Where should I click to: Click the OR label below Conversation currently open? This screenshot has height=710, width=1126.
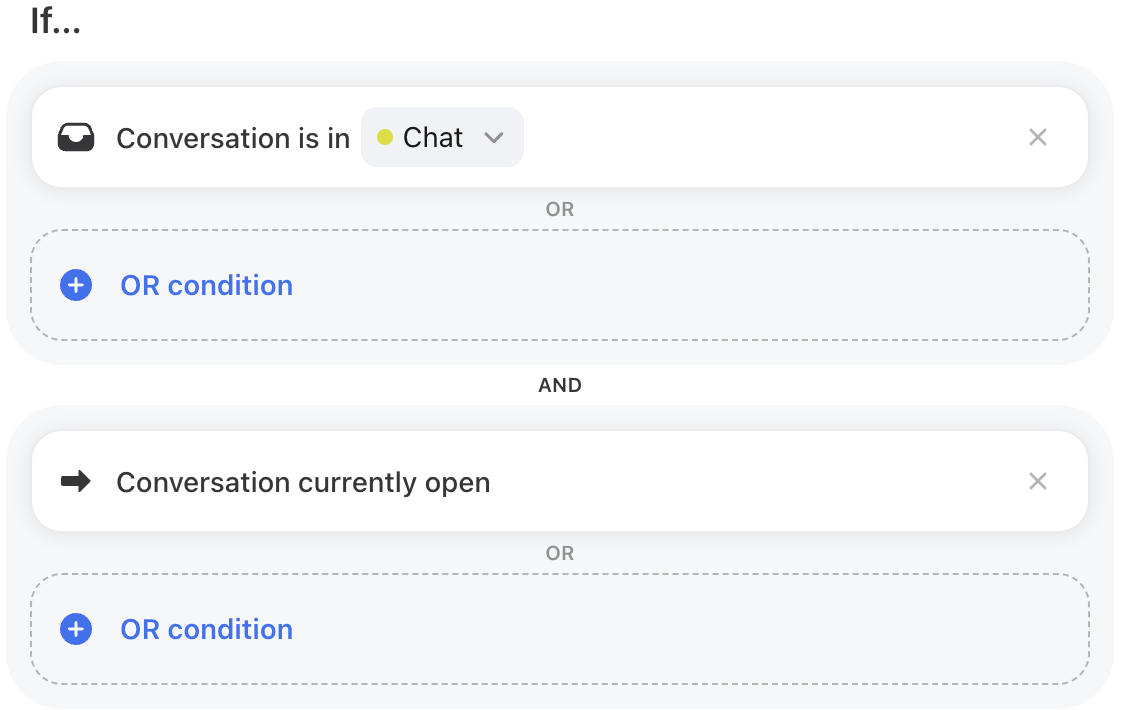[560, 553]
